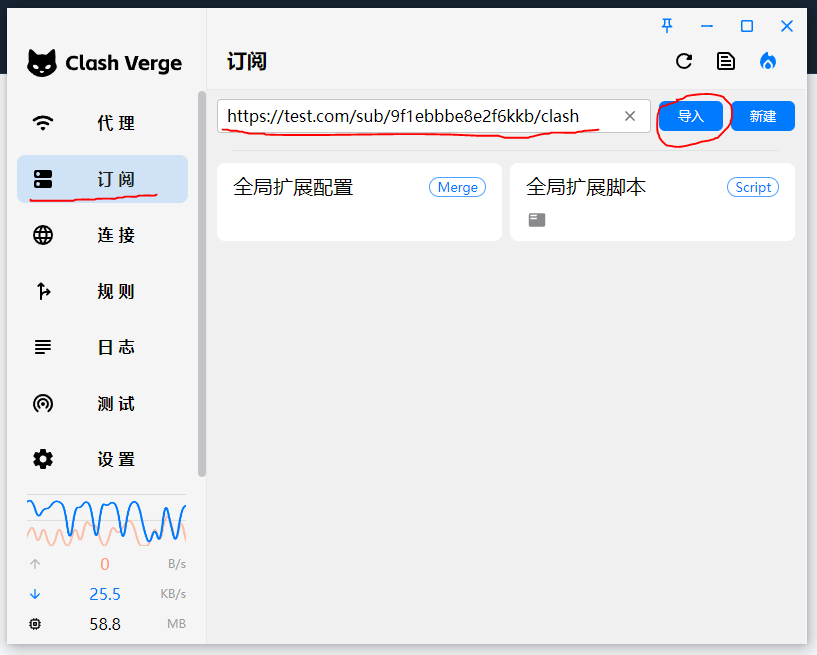
Task: Clear the subscription URL with the X icon
Action: [630, 116]
